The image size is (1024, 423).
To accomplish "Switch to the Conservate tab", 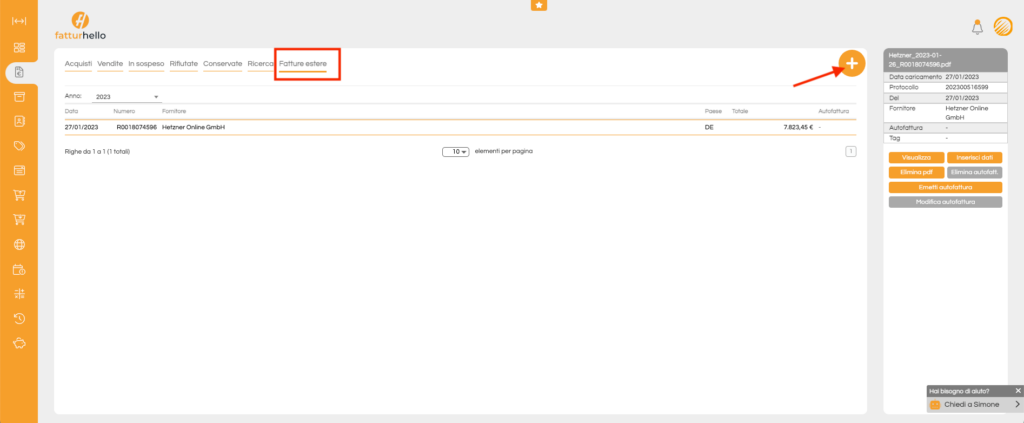I will point(222,64).
